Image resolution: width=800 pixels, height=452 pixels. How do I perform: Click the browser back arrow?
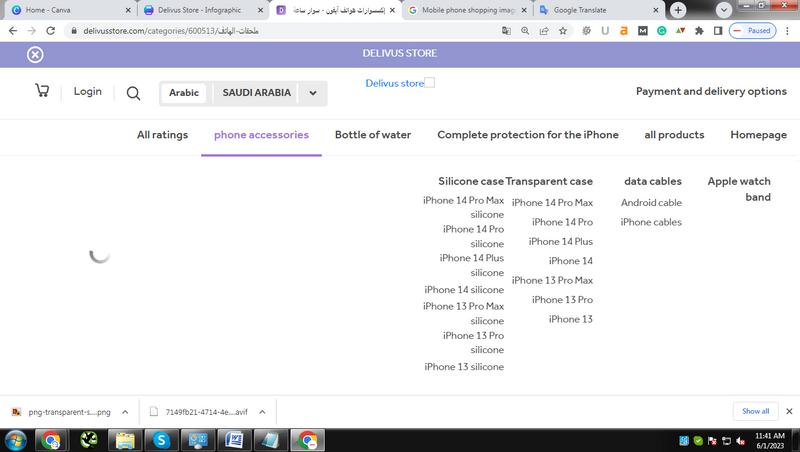13,31
